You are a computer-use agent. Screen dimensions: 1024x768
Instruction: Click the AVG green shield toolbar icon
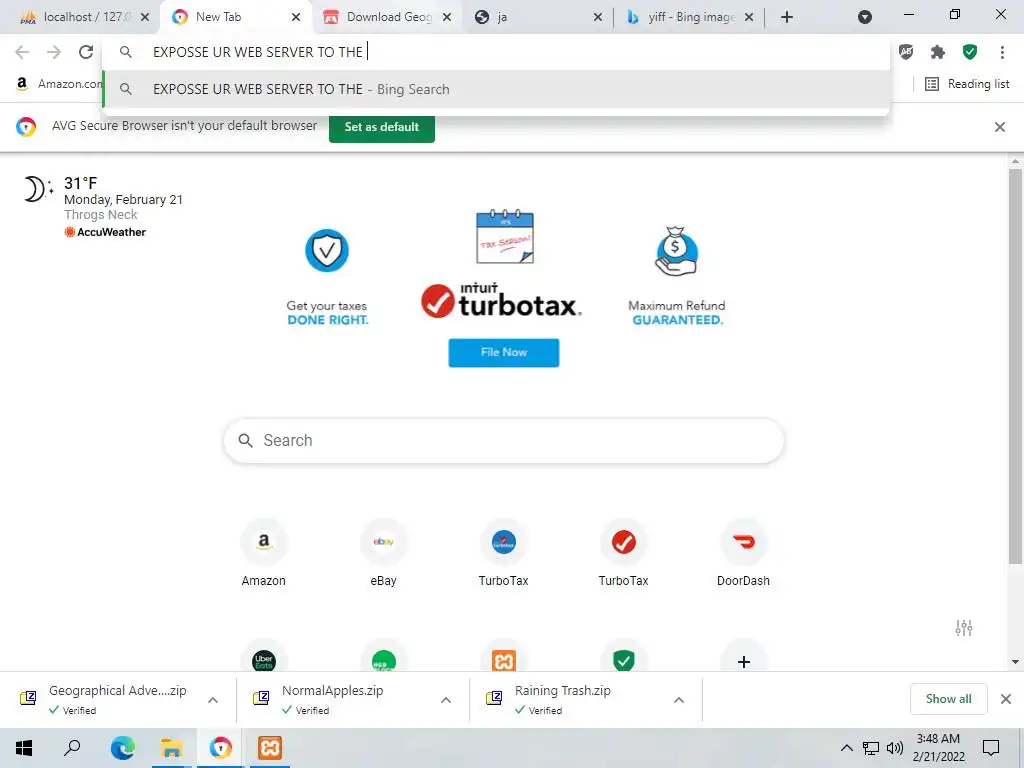click(970, 52)
